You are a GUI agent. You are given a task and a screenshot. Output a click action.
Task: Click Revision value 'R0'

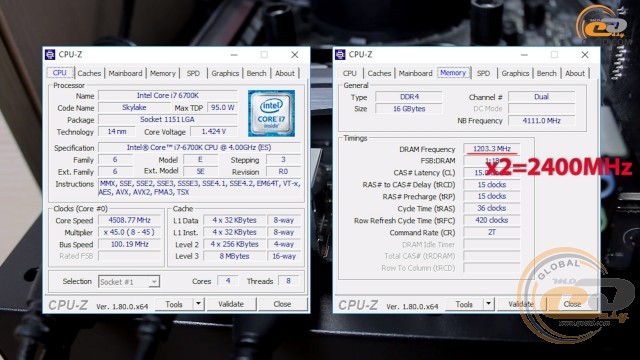283,172
